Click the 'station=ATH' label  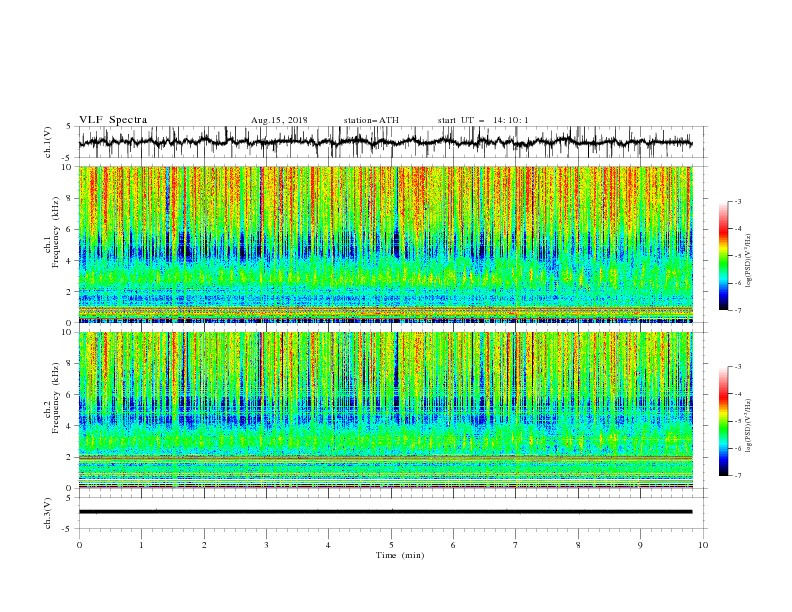(x=371, y=120)
